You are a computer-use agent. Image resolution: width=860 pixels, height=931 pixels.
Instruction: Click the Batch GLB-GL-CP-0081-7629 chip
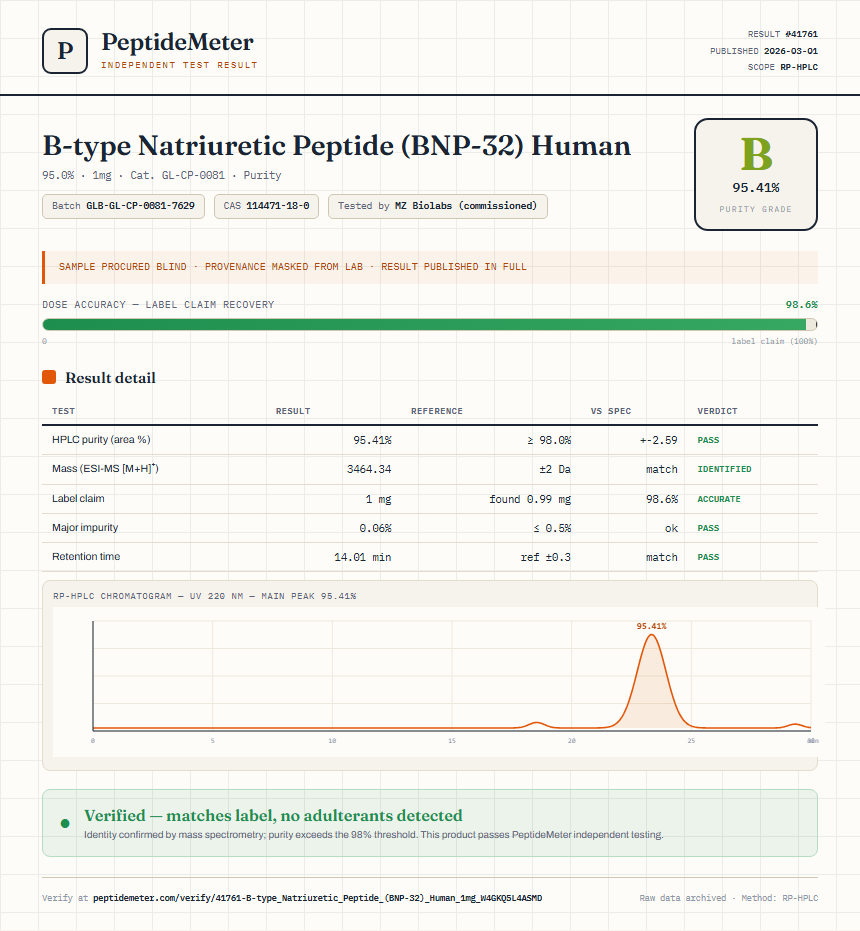pyautogui.click(x=124, y=206)
